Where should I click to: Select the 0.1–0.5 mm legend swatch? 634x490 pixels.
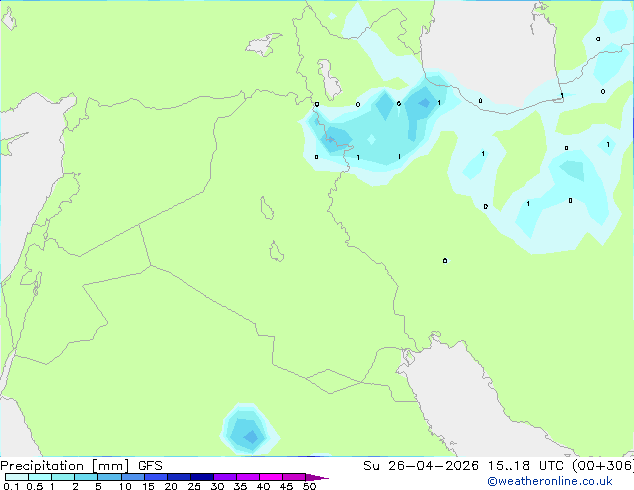pos(17,477)
